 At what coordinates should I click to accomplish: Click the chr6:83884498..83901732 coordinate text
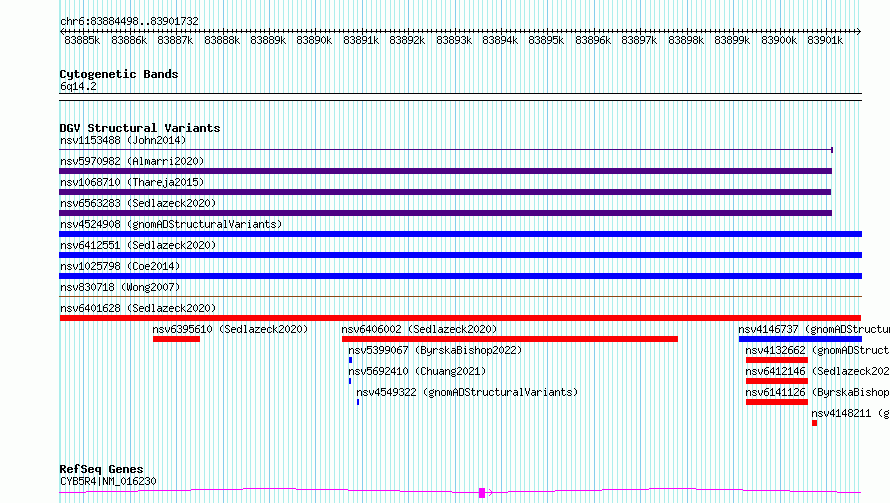(x=129, y=22)
